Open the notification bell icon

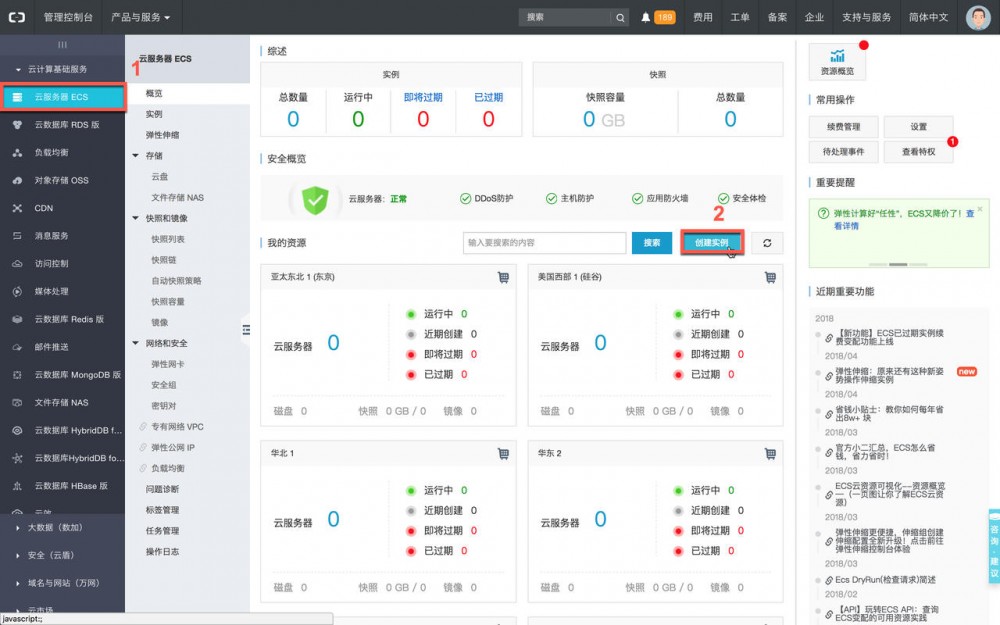pyautogui.click(x=645, y=17)
